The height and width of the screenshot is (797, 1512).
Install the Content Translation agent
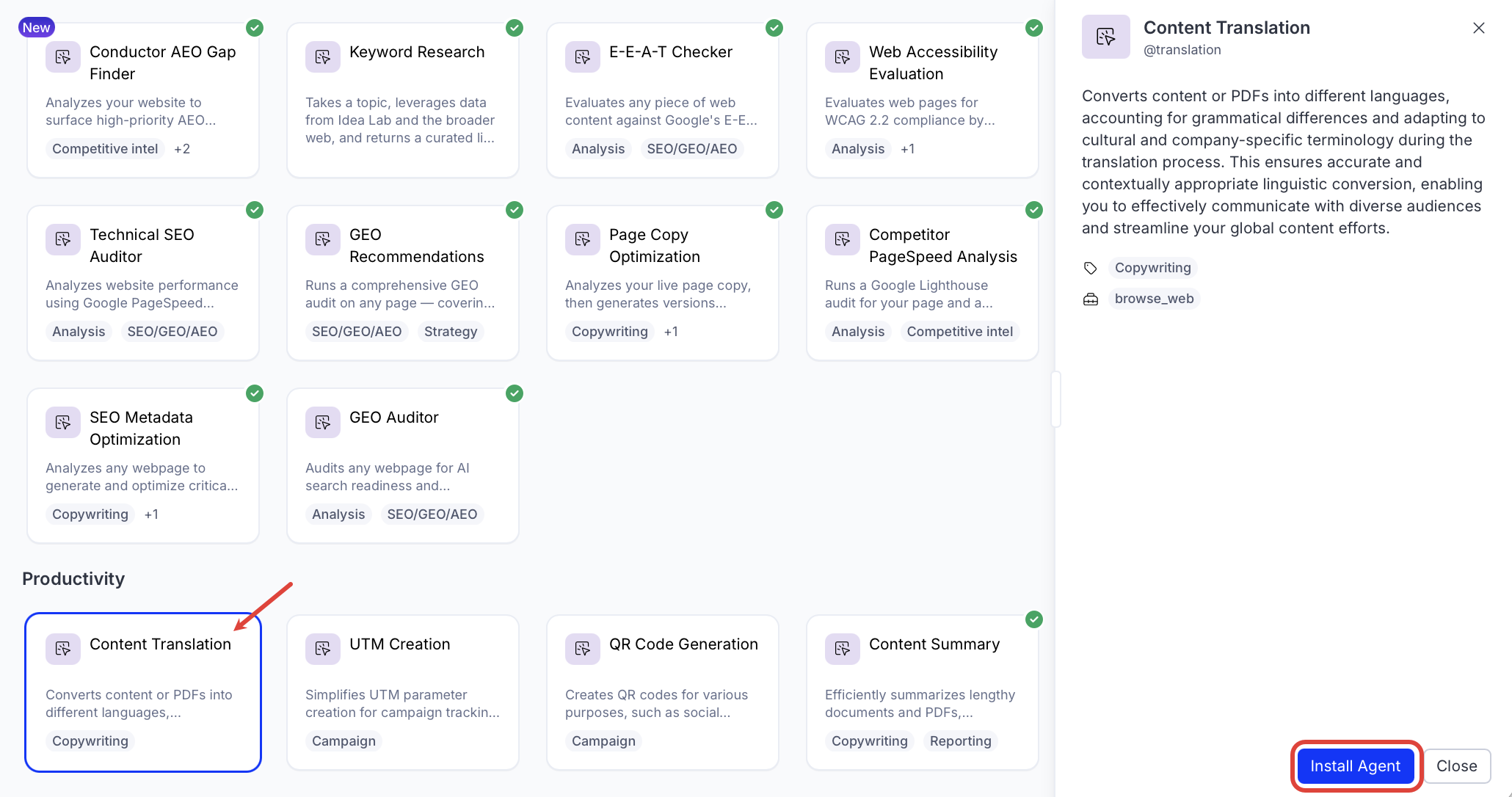coord(1355,766)
